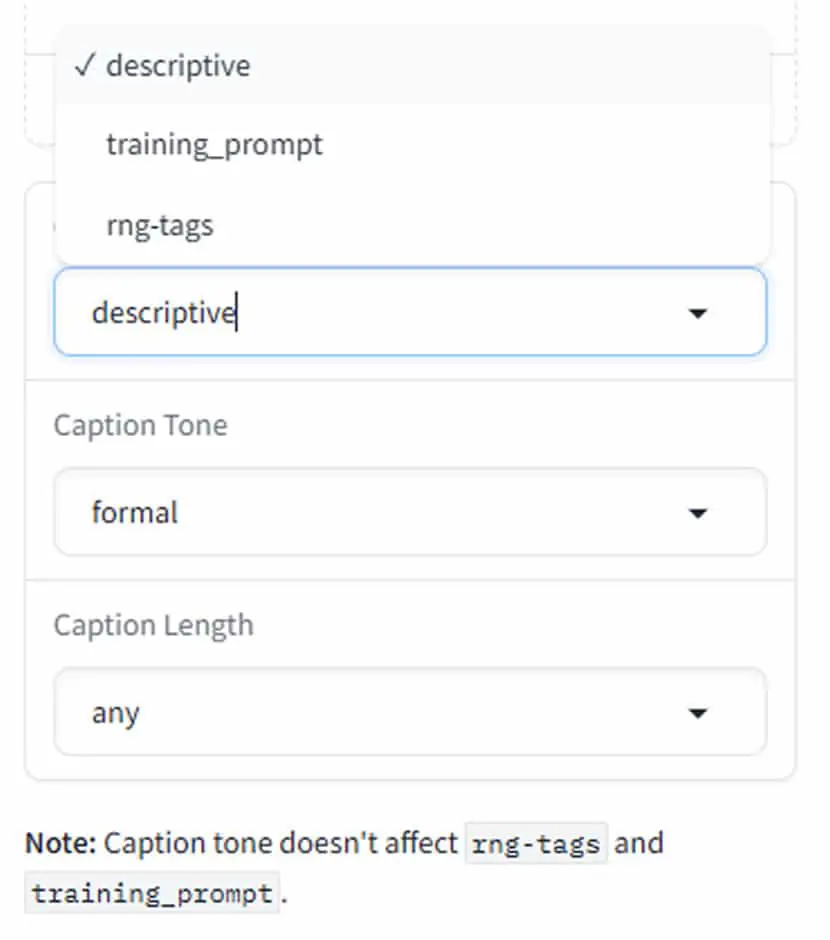The width and height of the screenshot is (830, 940).
Task: Click the "Caption Tone" label
Action: (x=141, y=426)
